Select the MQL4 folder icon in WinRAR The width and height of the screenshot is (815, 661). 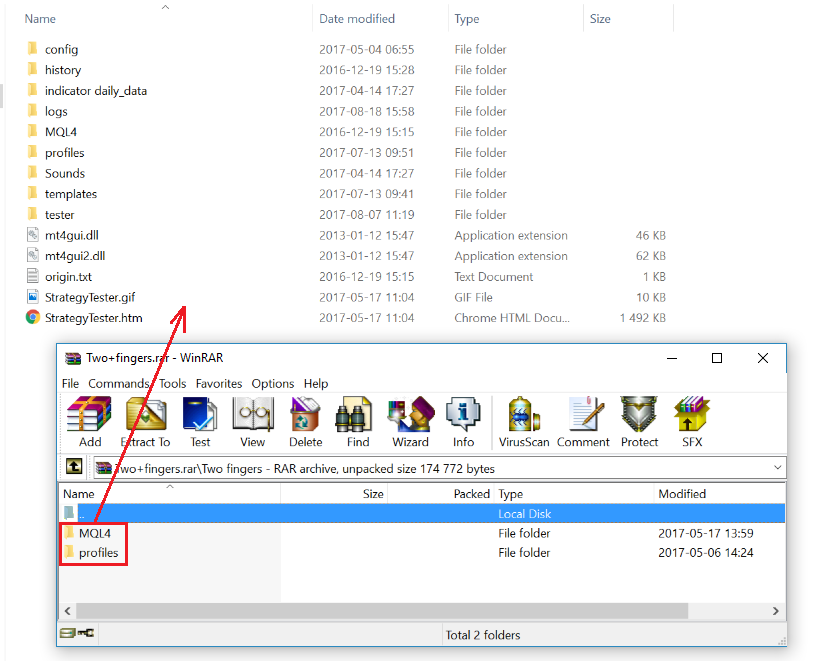point(69,533)
